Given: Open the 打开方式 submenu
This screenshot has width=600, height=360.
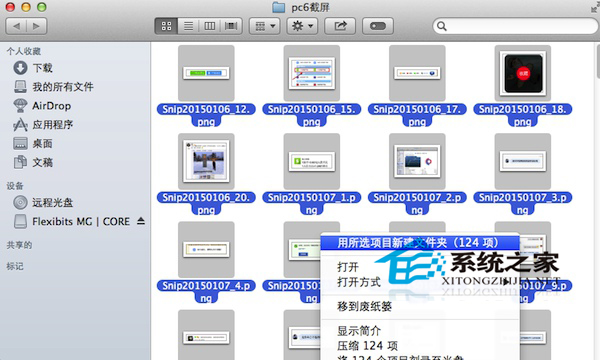Looking at the screenshot, I should (x=420, y=282).
